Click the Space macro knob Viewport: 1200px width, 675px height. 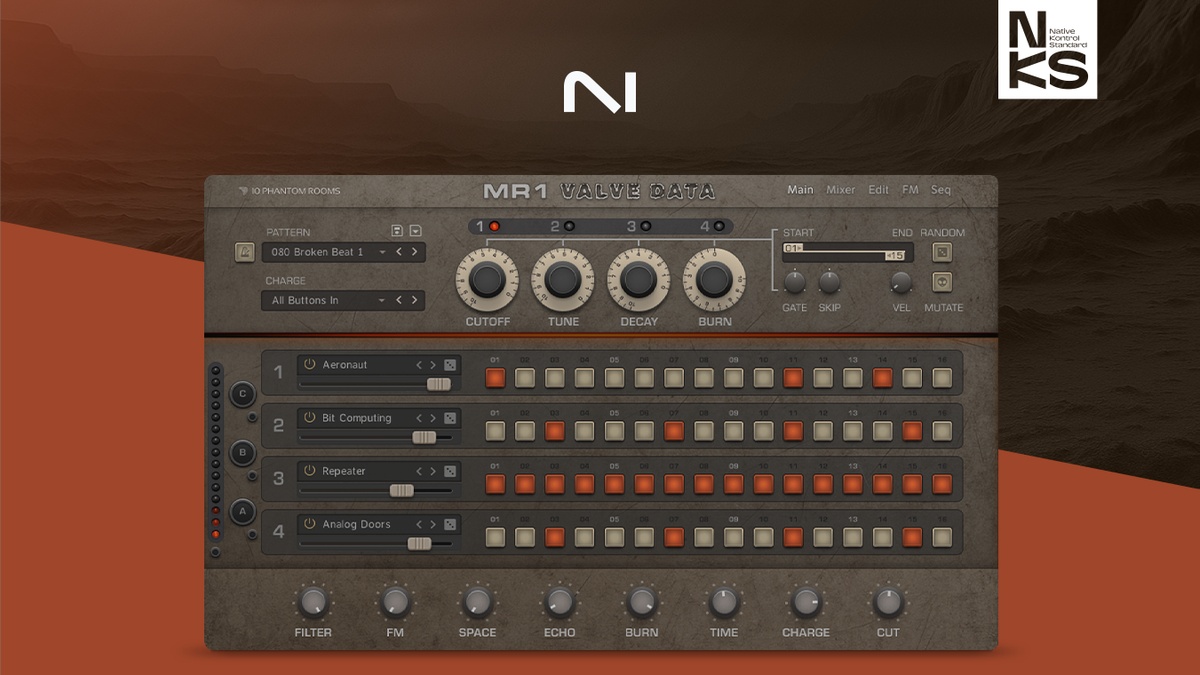coord(477,602)
